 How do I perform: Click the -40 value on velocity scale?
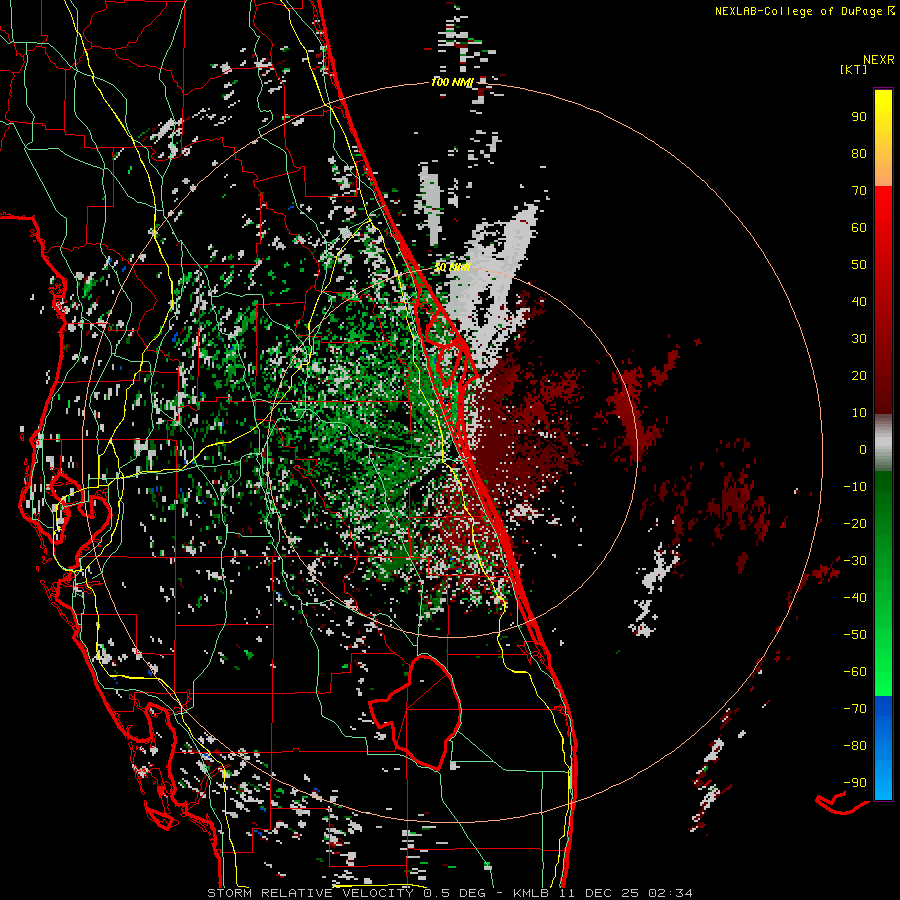(x=855, y=598)
